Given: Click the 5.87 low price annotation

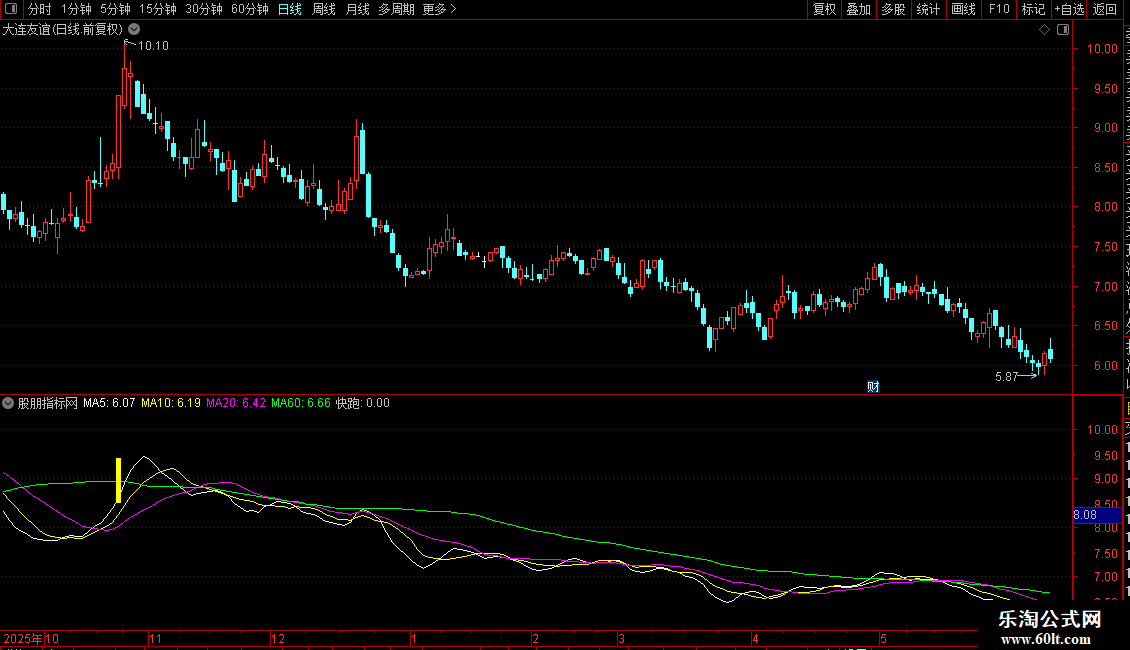Looking at the screenshot, I should point(1006,377).
